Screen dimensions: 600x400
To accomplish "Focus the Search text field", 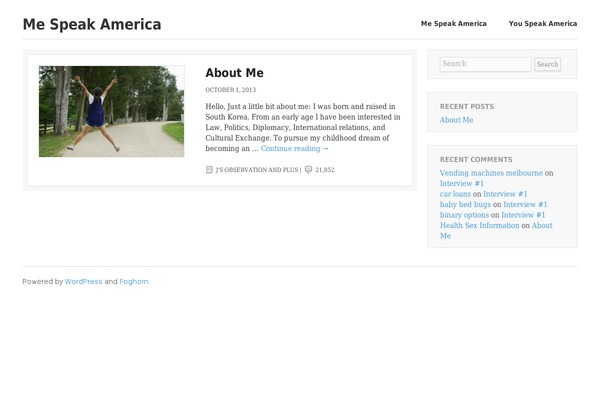I will (486, 64).
